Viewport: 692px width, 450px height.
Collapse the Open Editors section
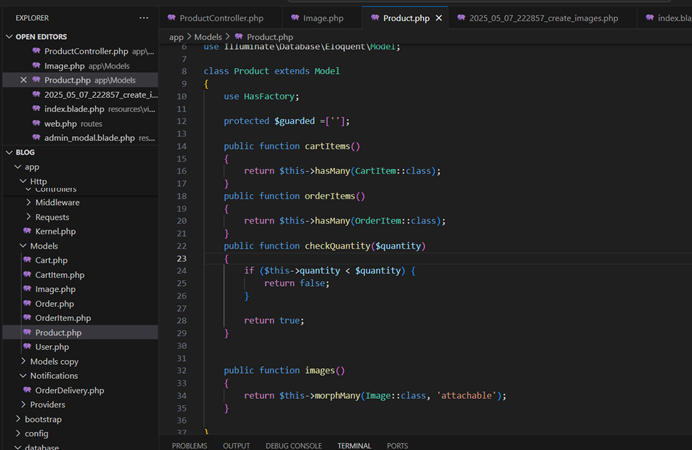pyautogui.click(x=8, y=36)
